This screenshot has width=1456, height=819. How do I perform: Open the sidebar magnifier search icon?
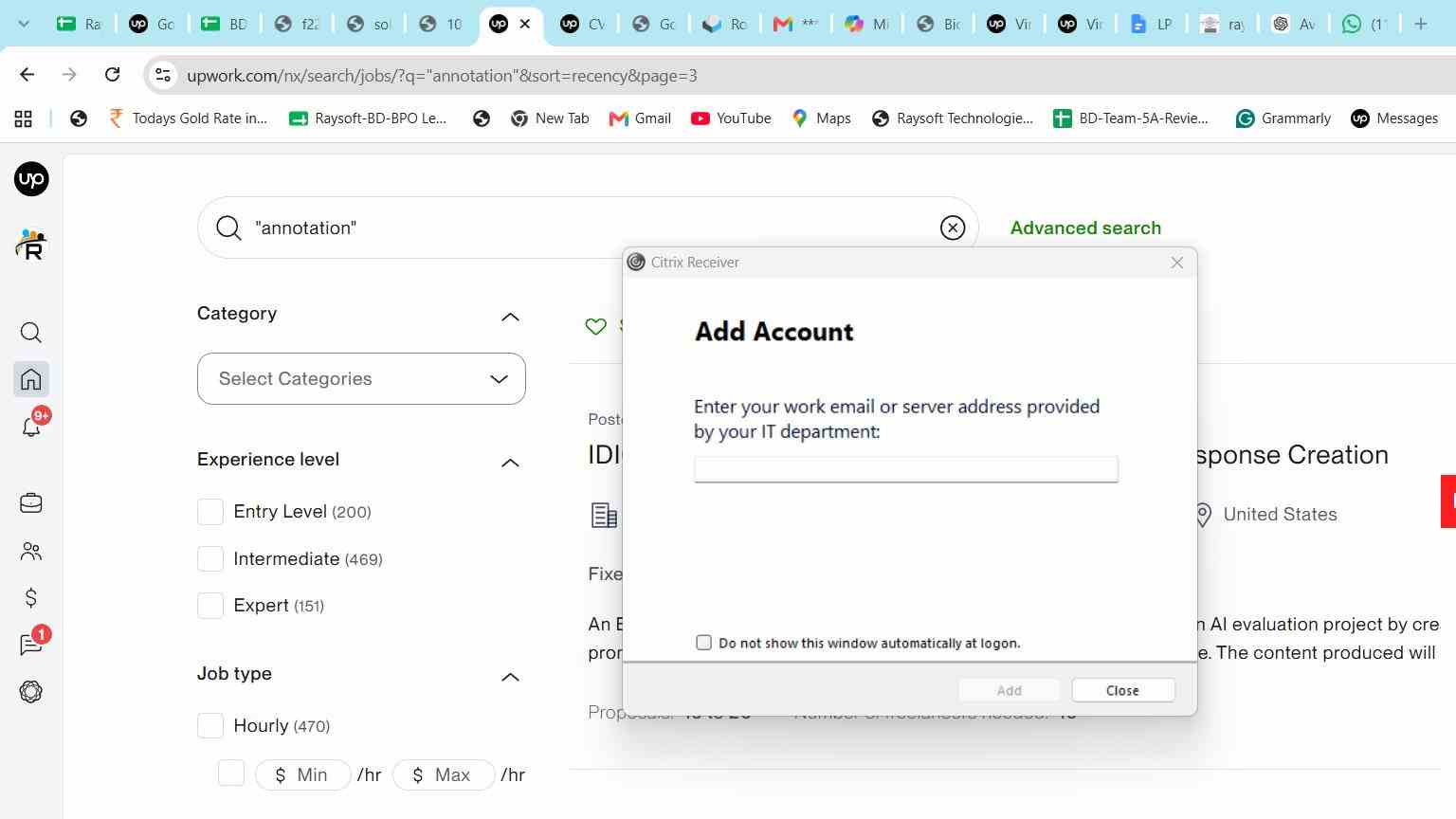click(x=31, y=332)
